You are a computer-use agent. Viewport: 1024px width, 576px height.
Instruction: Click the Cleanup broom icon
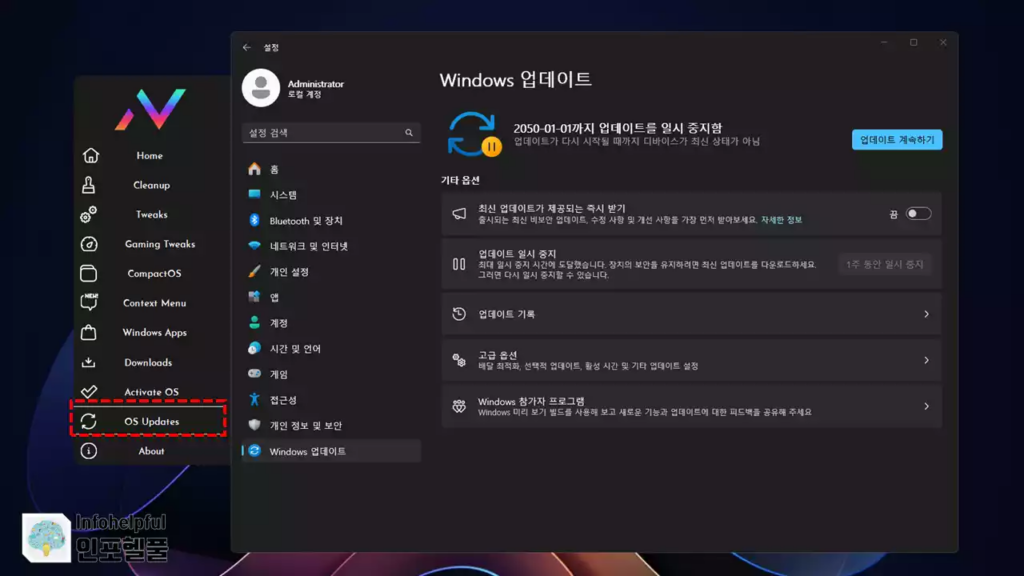click(x=89, y=185)
